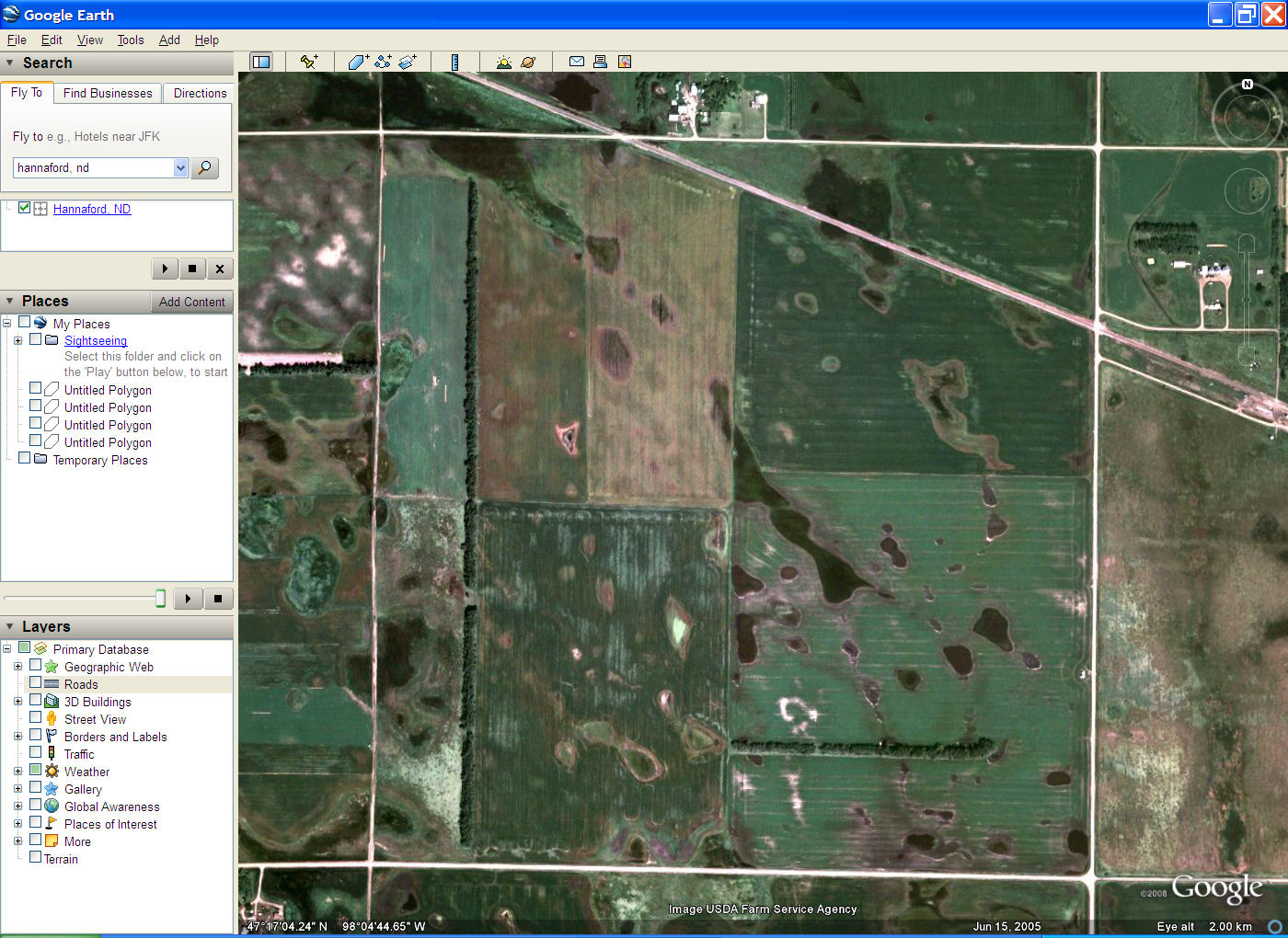Expand the More layer node
The height and width of the screenshot is (938, 1288).
click(x=17, y=841)
